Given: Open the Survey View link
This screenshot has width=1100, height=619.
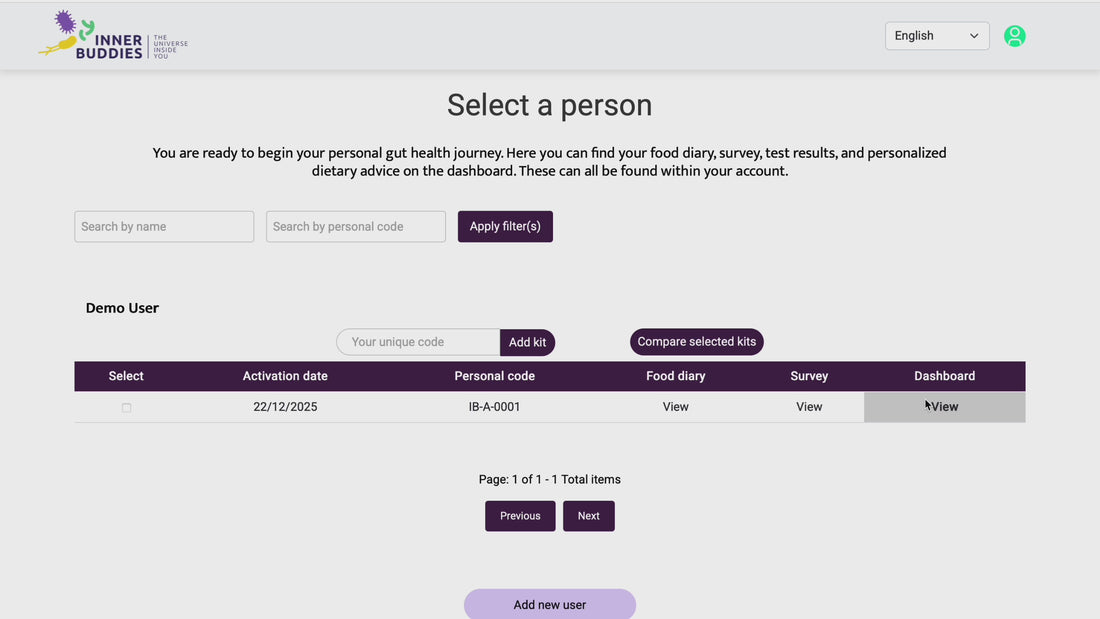Looking at the screenshot, I should (809, 407).
